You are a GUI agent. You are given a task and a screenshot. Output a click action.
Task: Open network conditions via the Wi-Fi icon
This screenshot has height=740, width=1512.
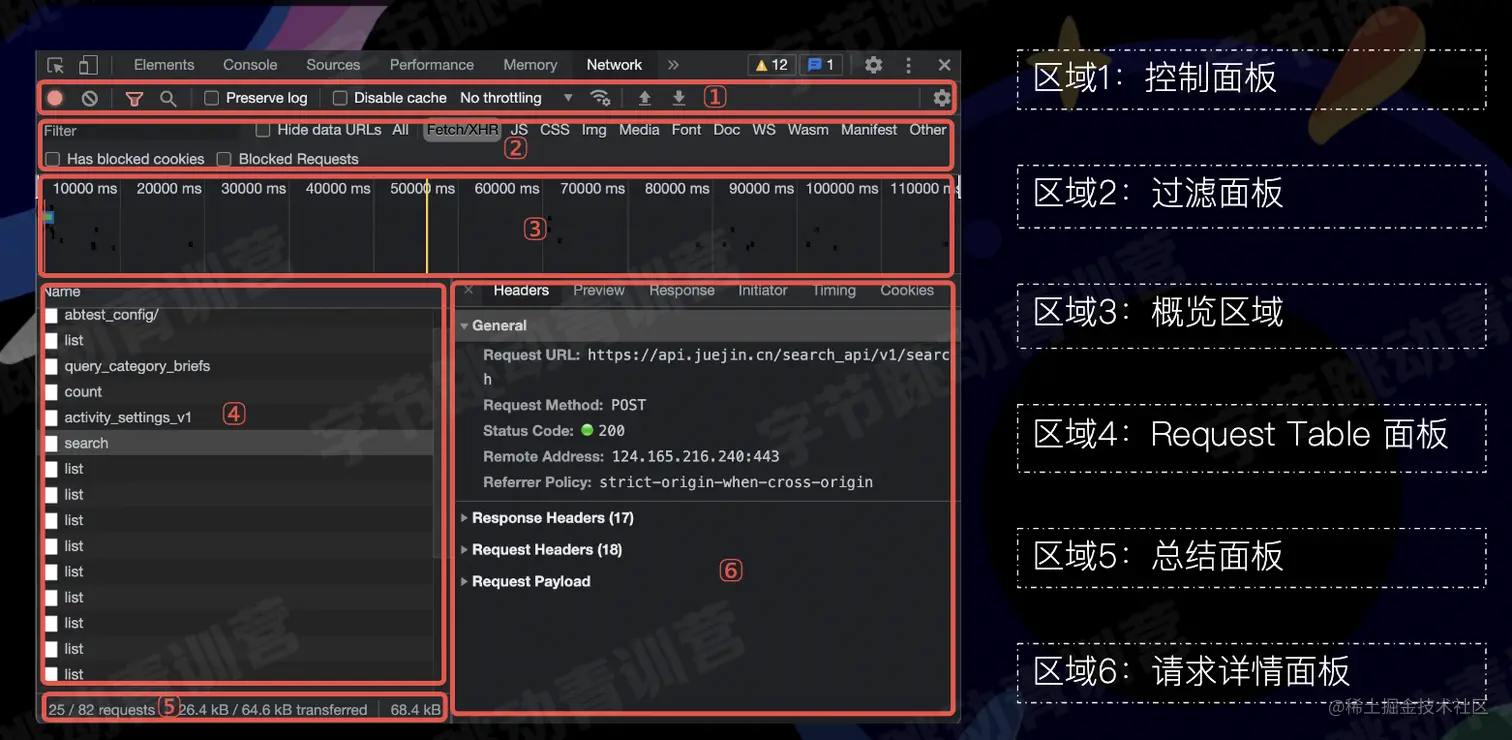click(x=600, y=98)
